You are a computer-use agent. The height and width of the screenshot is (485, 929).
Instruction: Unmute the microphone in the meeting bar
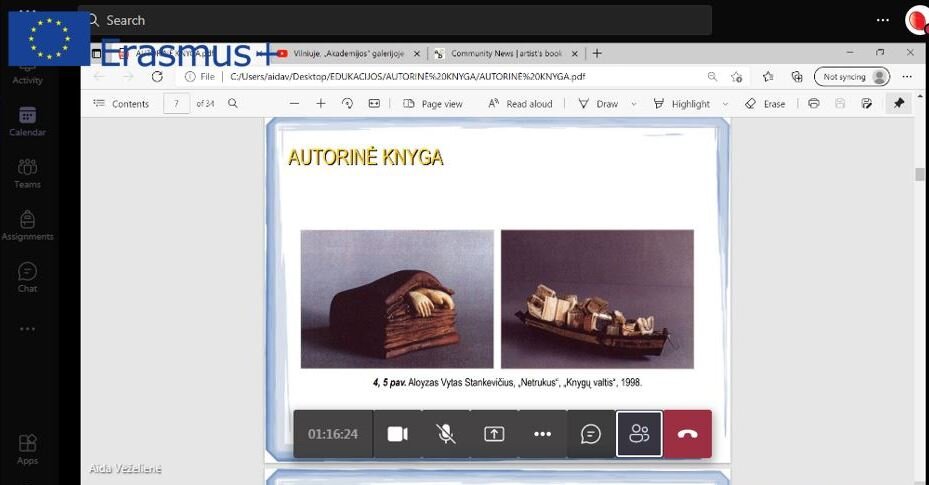[x=446, y=434]
